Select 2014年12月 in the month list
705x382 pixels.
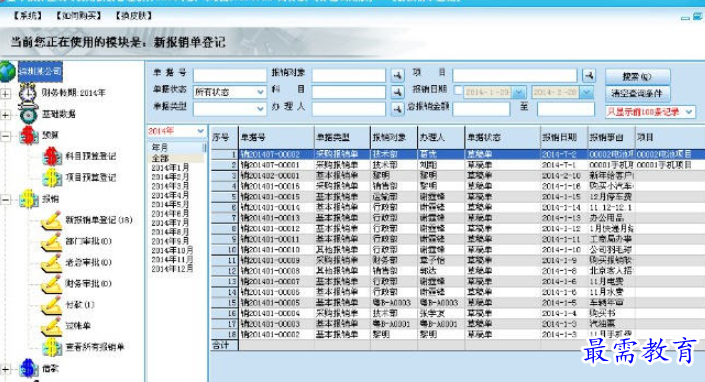tap(172, 269)
